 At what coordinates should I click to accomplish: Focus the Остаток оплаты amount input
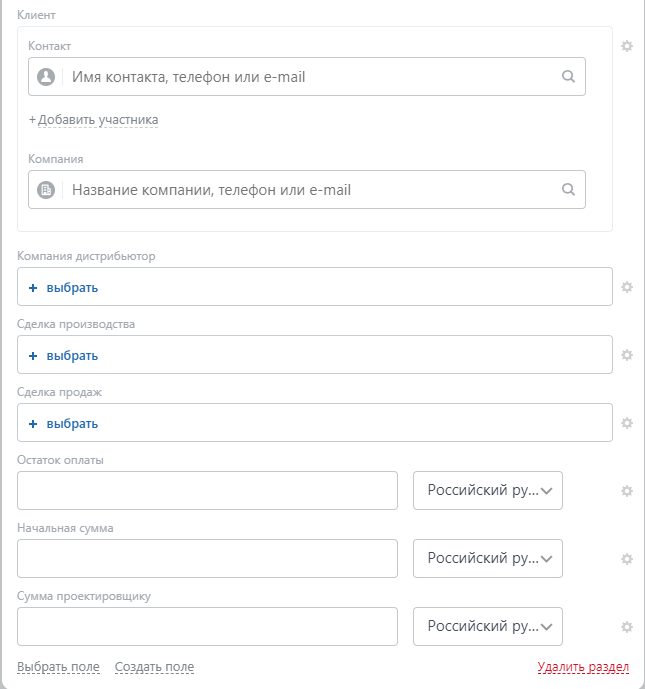207,491
